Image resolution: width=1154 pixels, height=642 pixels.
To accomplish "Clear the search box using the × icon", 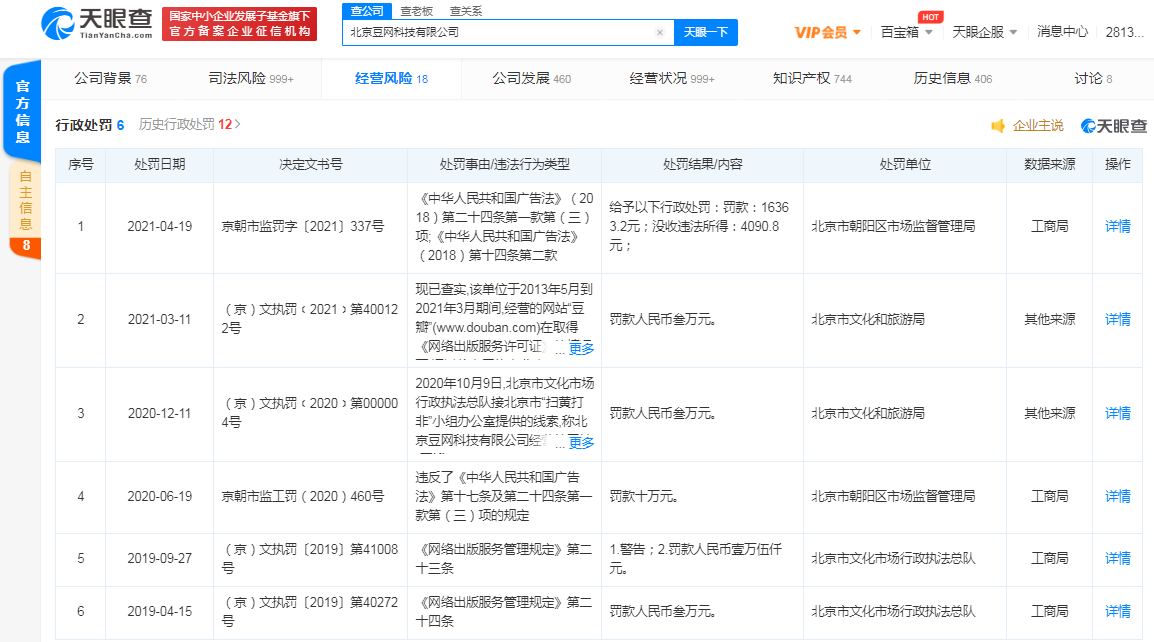I will click(x=660, y=32).
